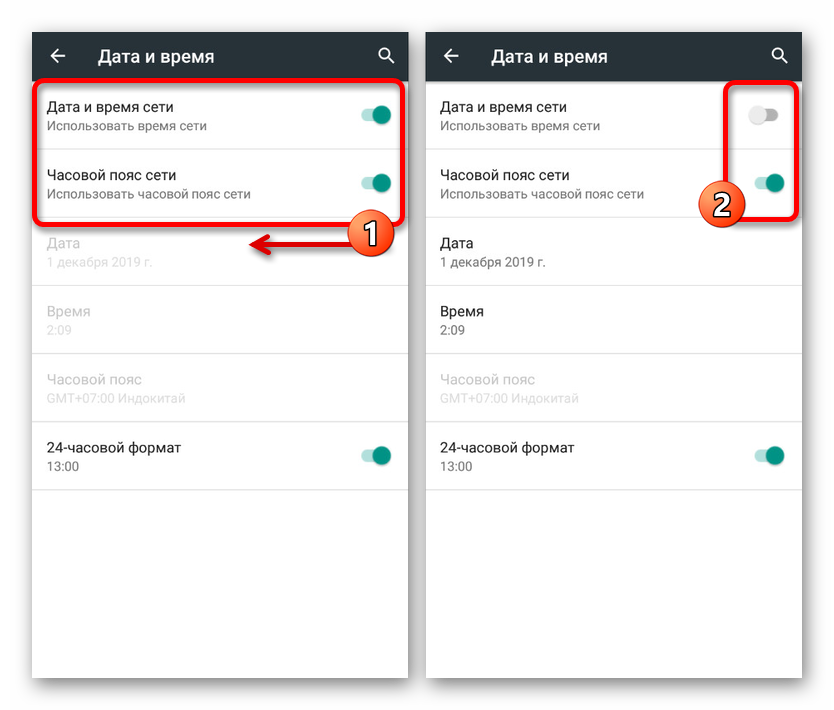Click the orange step 2 badge
This screenshot has width=834, height=710.
(x=722, y=204)
